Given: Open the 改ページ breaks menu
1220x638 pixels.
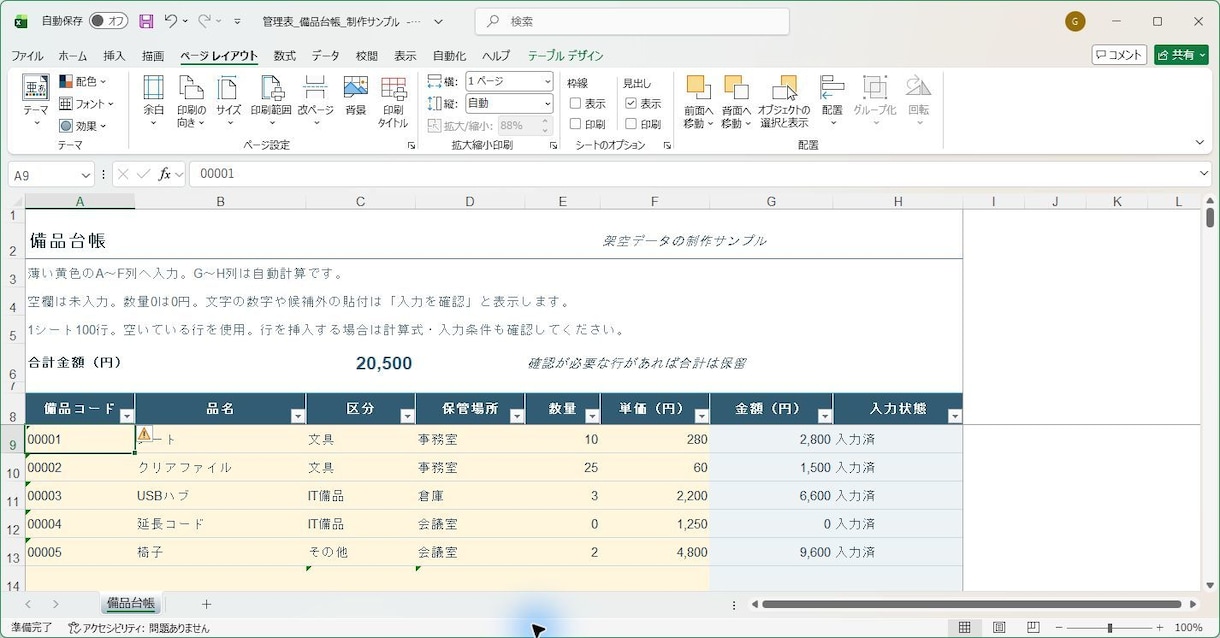Looking at the screenshot, I should point(315,101).
